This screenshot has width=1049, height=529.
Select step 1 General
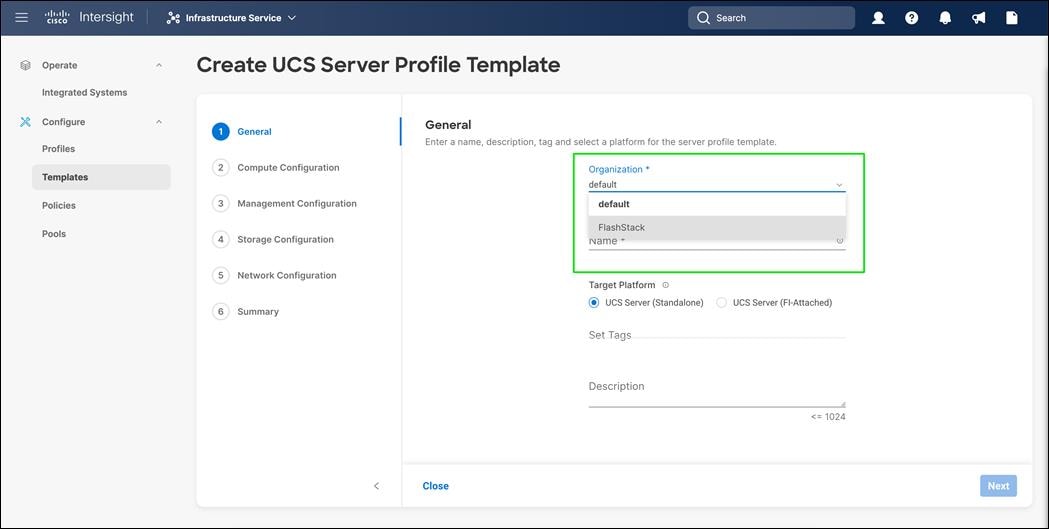(242, 132)
